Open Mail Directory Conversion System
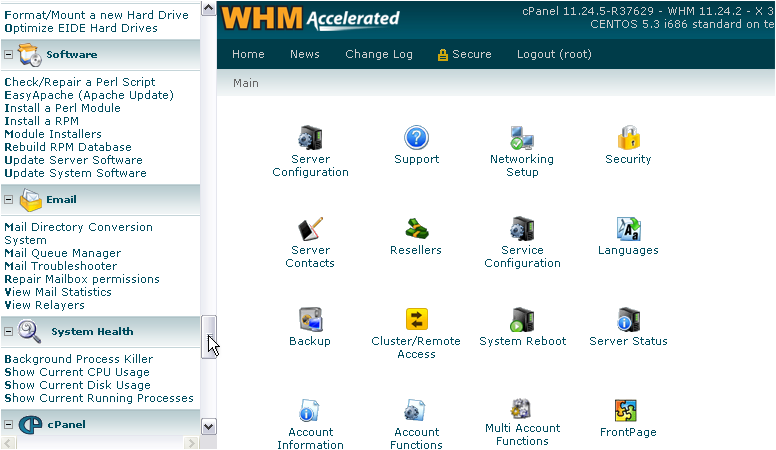The image size is (776, 450). point(78,233)
